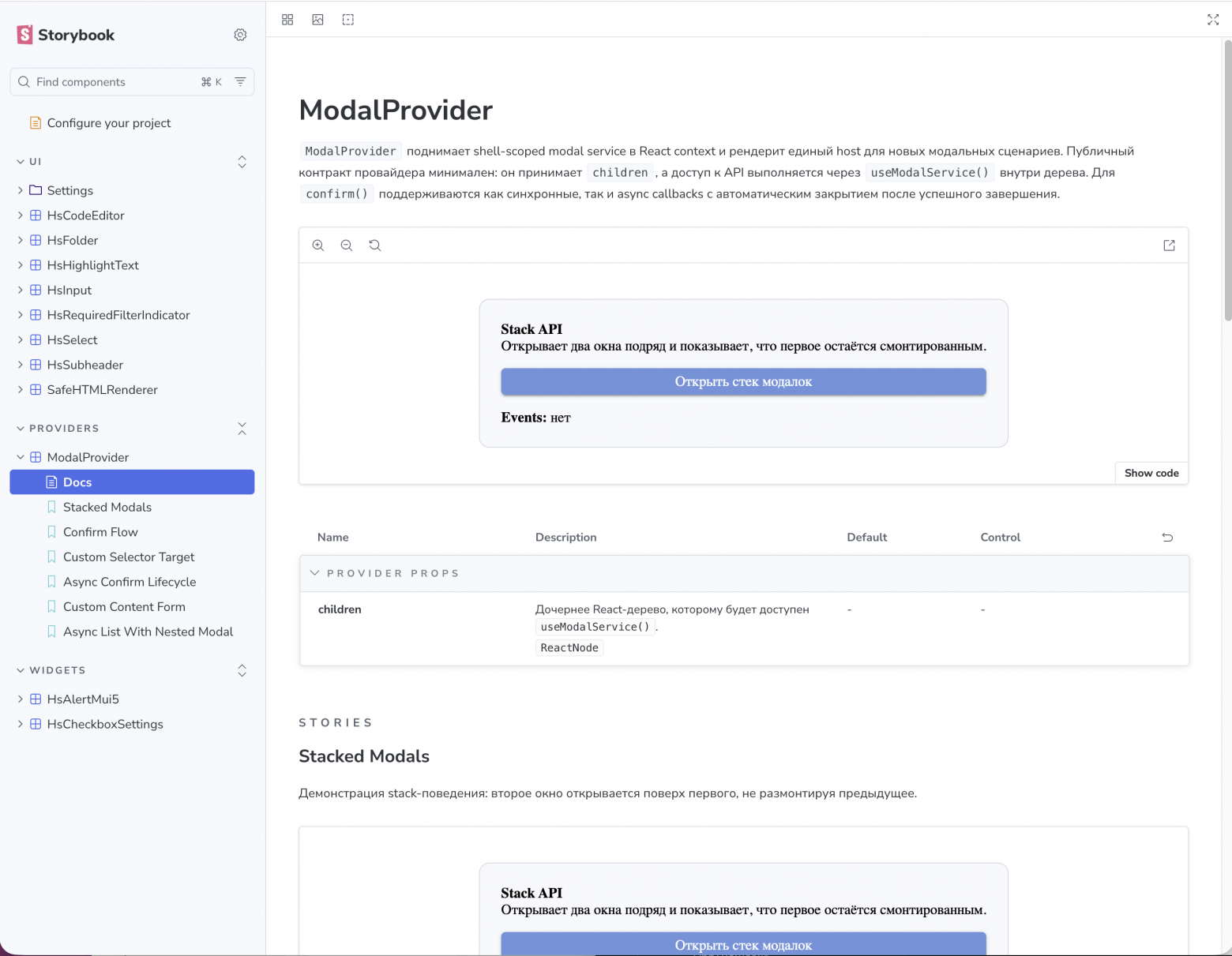This screenshot has height=956, width=1232.
Task: Toggle the background image toolbar icon
Action: [x=317, y=20]
